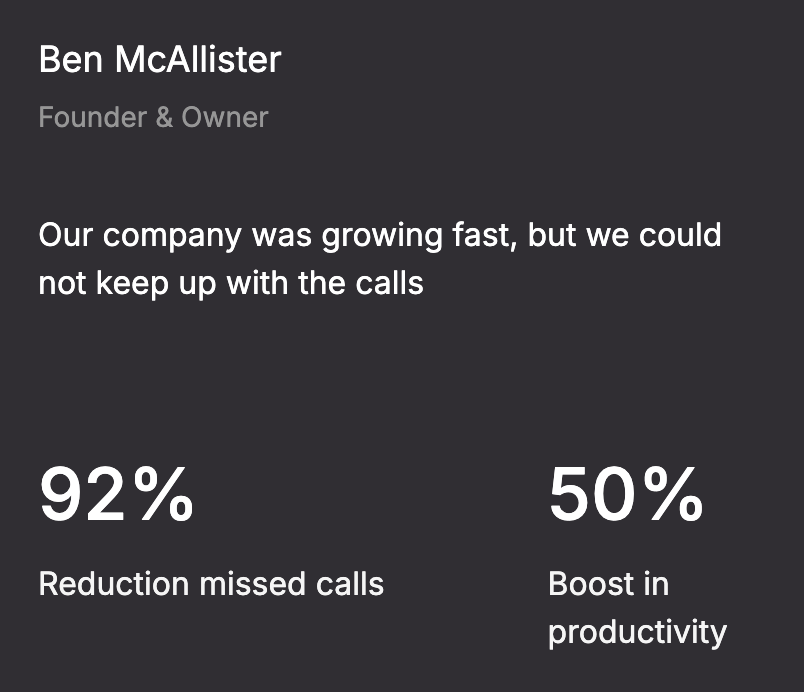Click the word missed in the stat label
This screenshot has width=804, height=692.
252,583
